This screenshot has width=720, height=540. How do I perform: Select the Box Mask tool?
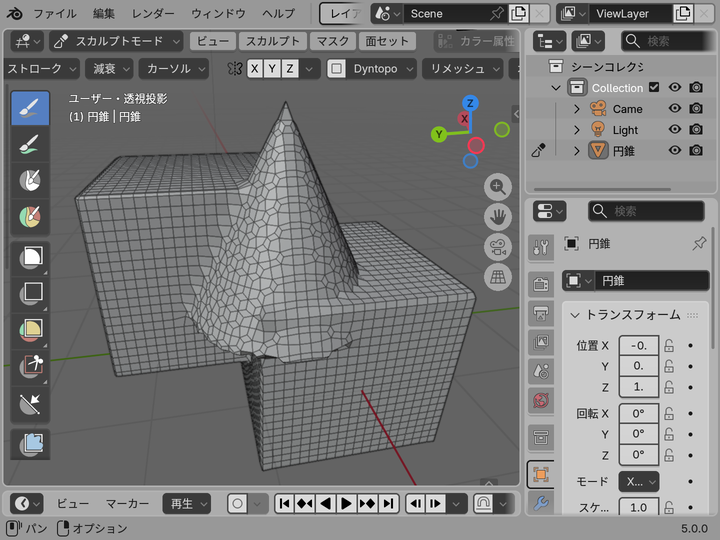(x=30, y=257)
